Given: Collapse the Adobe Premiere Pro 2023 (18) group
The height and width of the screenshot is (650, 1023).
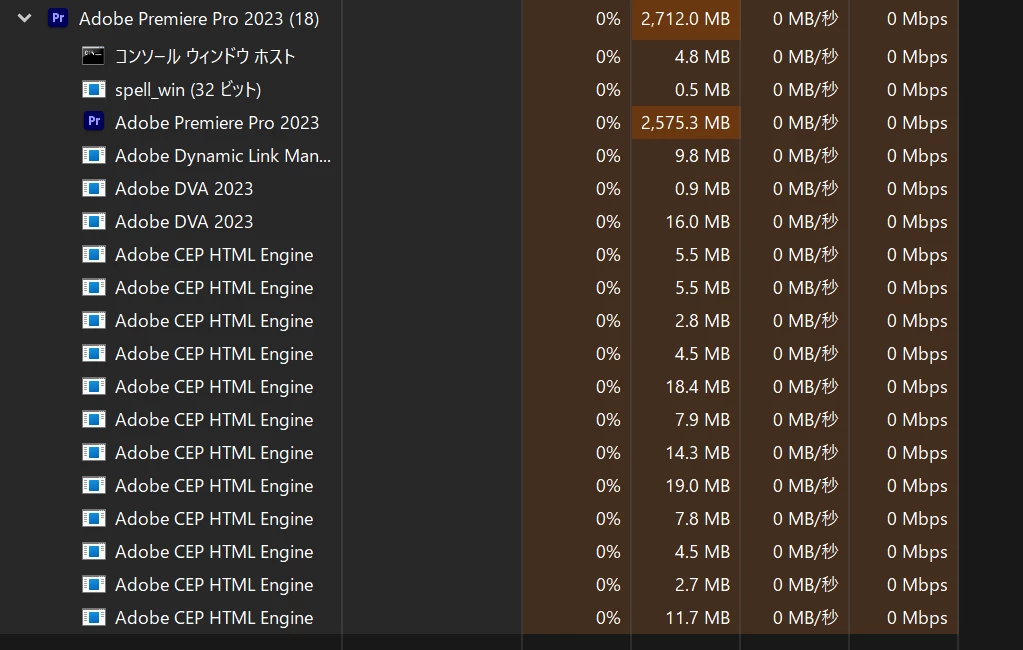Looking at the screenshot, I should tap(25, 18).
